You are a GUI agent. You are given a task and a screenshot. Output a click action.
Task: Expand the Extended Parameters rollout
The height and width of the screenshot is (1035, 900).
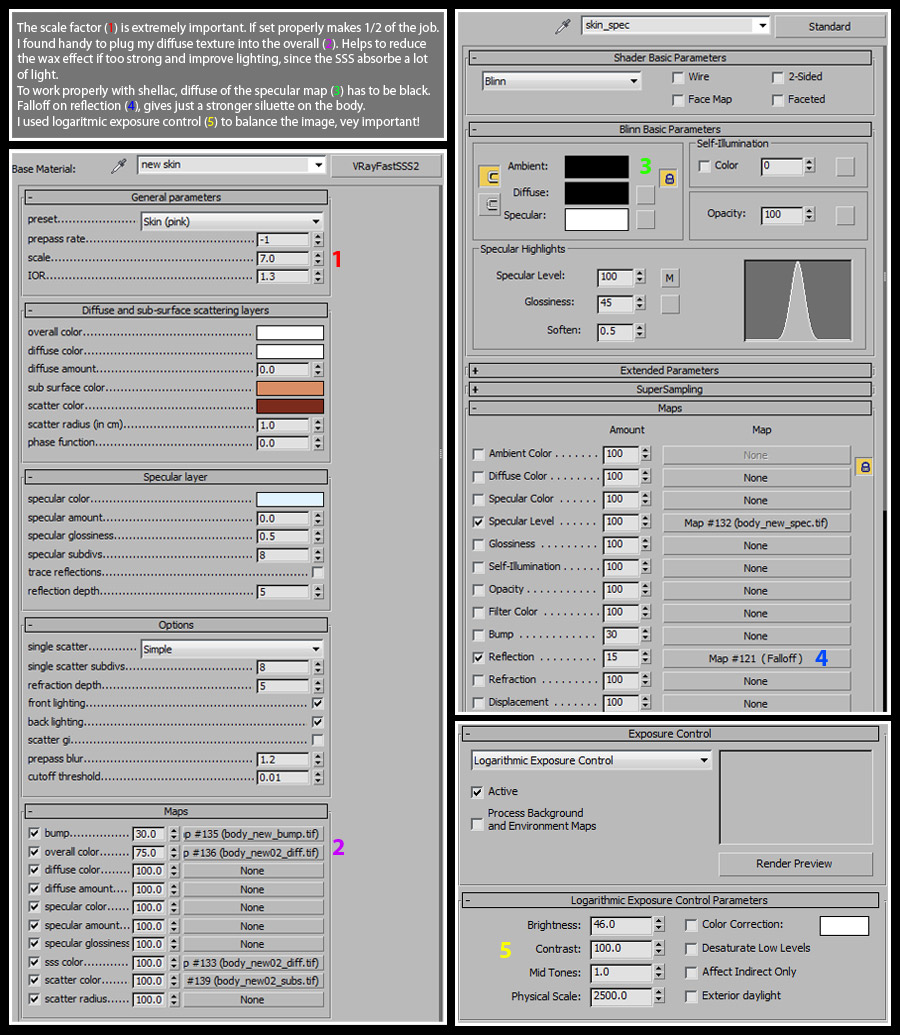pos(670,370)
